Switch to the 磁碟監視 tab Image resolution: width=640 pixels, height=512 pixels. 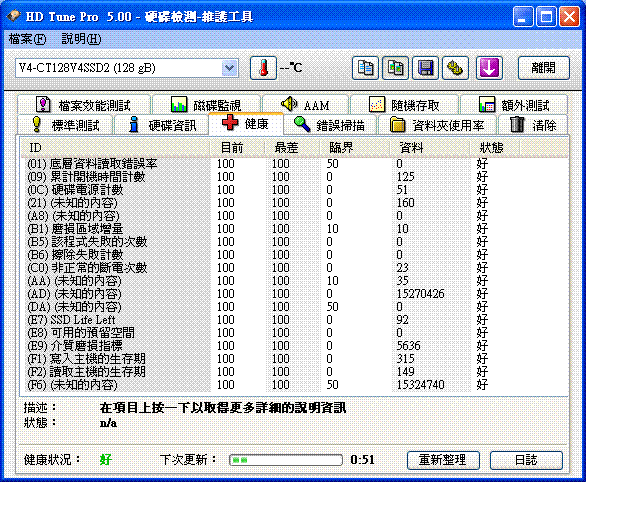click(x=206, y=105)
